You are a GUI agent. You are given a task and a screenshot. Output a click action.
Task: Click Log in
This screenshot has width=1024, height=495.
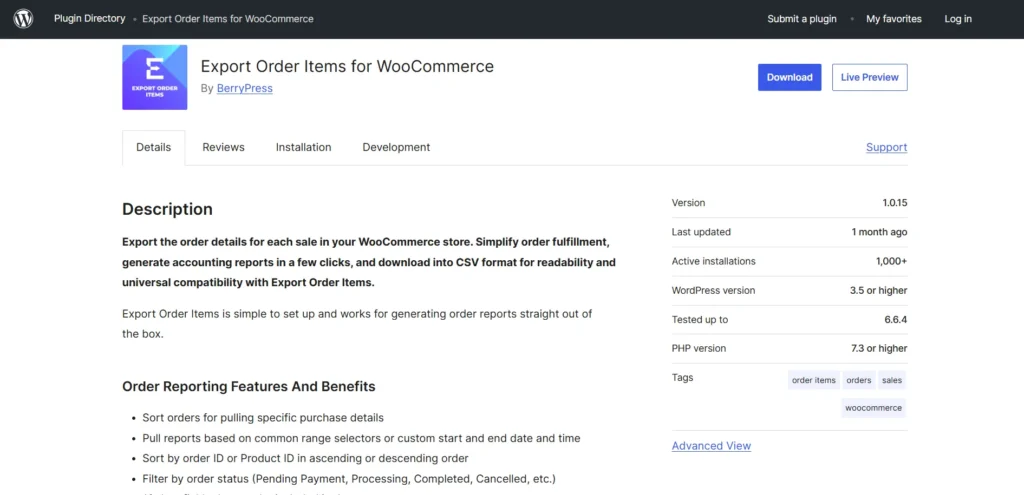point(958,19)
